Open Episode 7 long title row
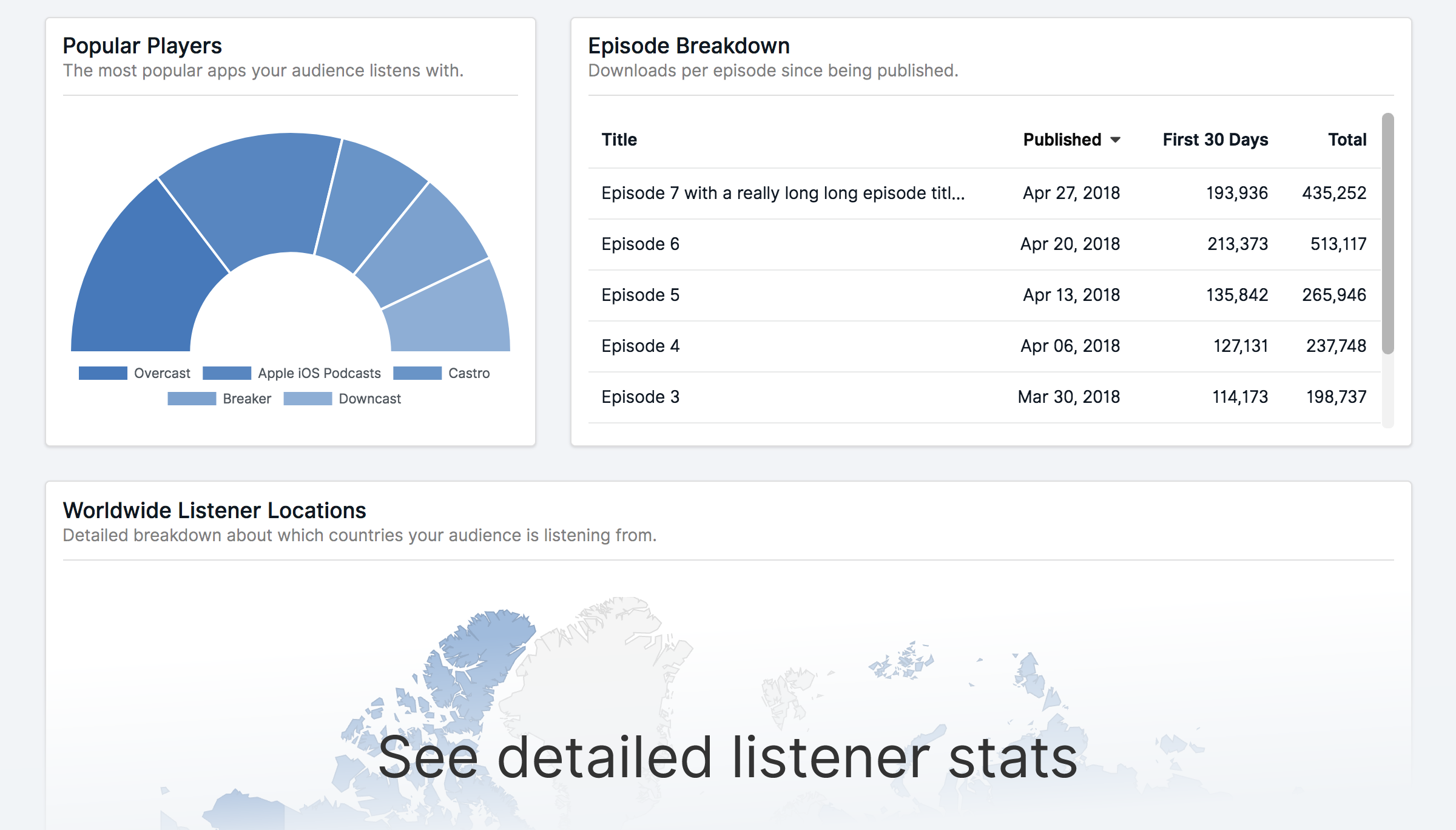 pyautogui.click(x=783, y=194)
